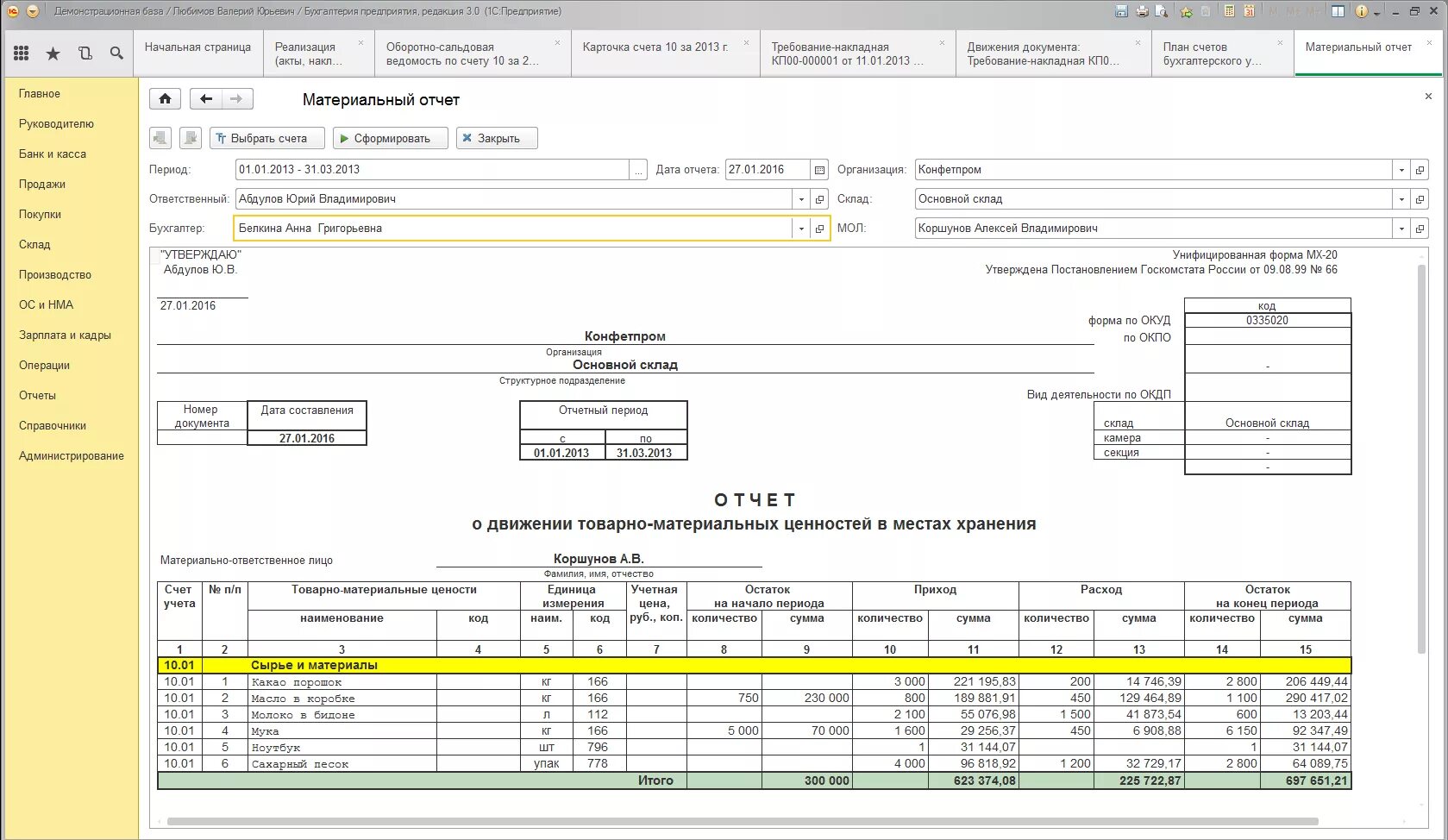Open the calendar icon
Image resolution: width=1448 pixels, height=840 pixels.
coord(1249,11)
